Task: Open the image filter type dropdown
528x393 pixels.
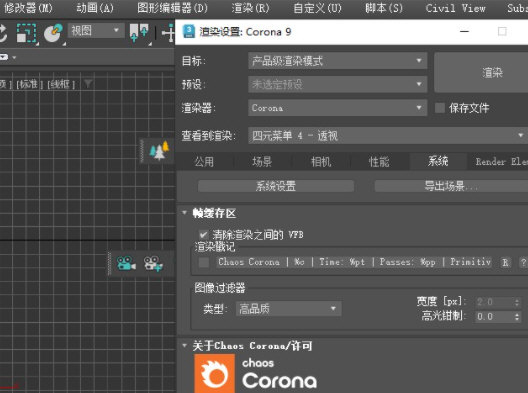Action: 289,309
